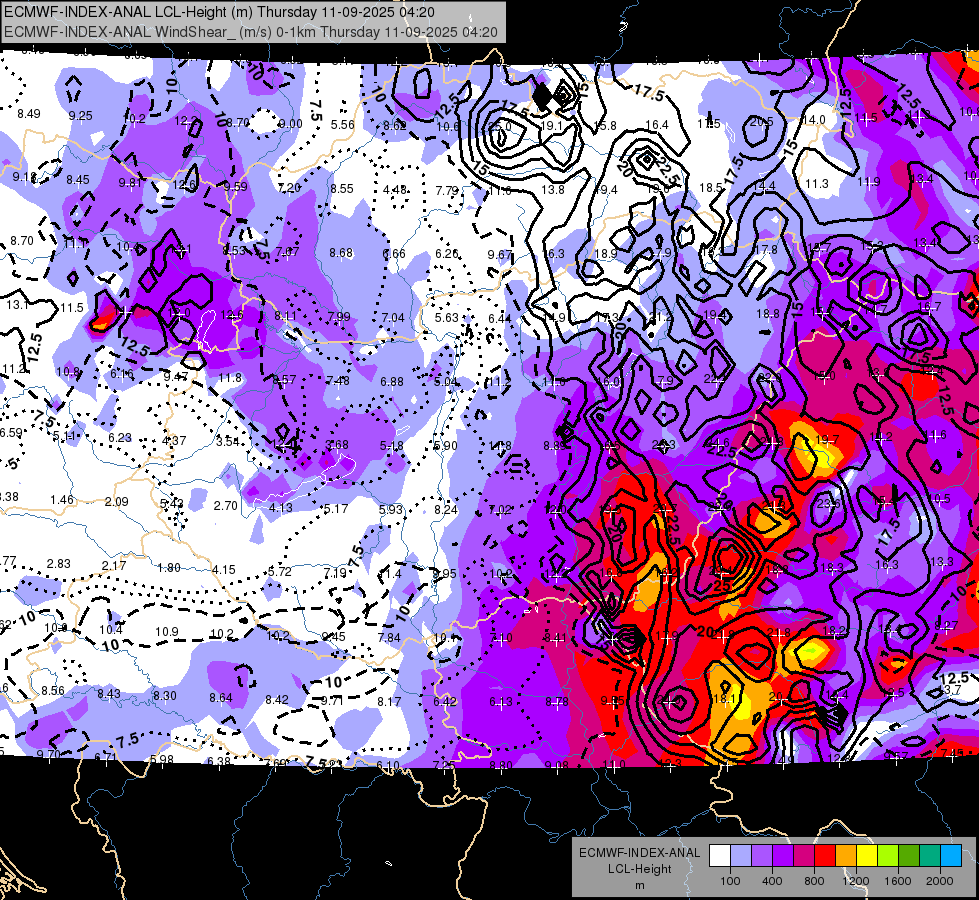Click the contour label 25
Image resolution: width=979 pixels, height=900 pixels.
click(x=721, y=586)
